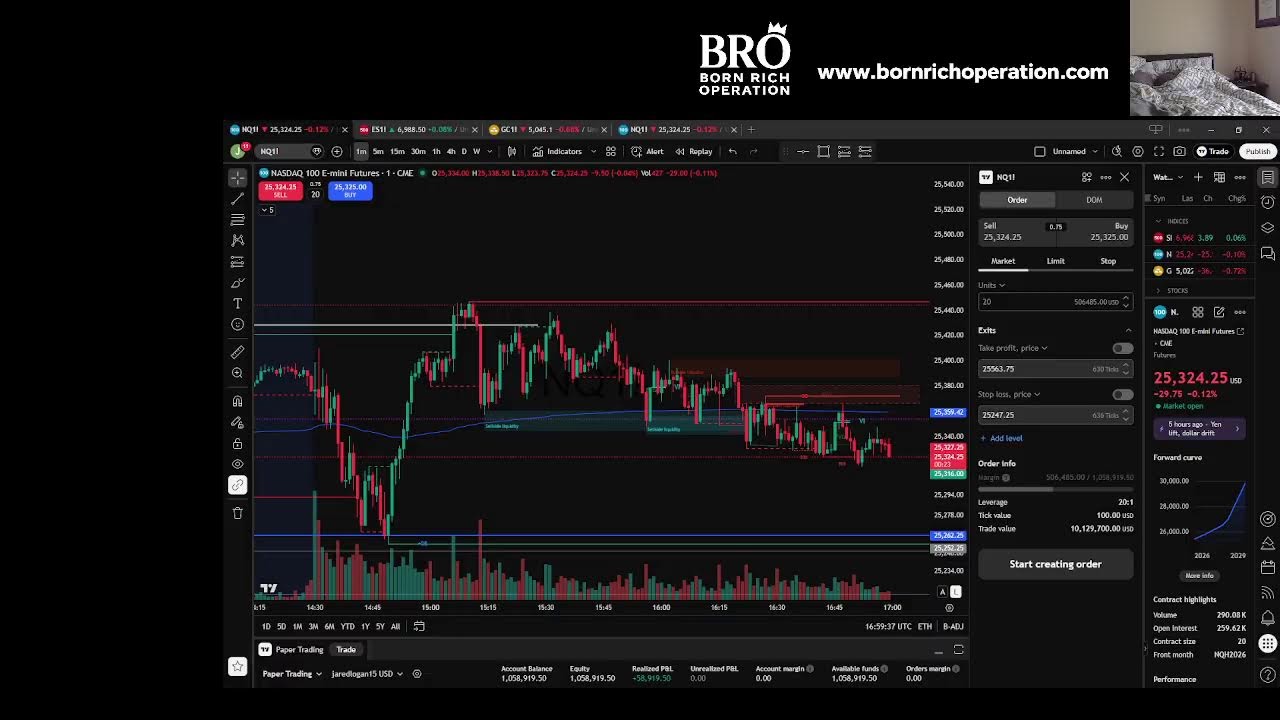Open a new browser tab
1280x720 pixels.
click(x=752, y=129)
